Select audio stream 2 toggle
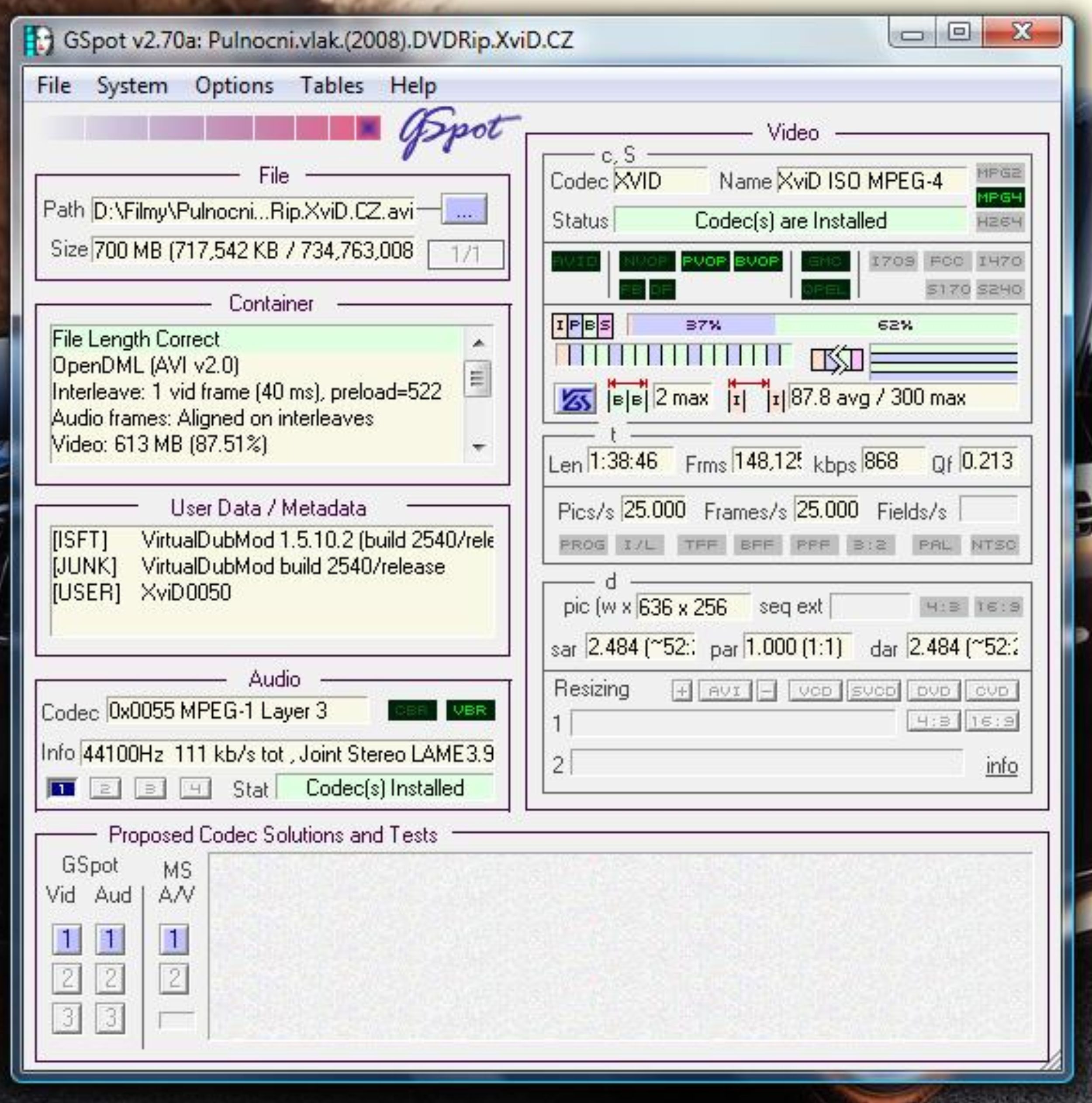1092x1103 pixels. (106, 789)
